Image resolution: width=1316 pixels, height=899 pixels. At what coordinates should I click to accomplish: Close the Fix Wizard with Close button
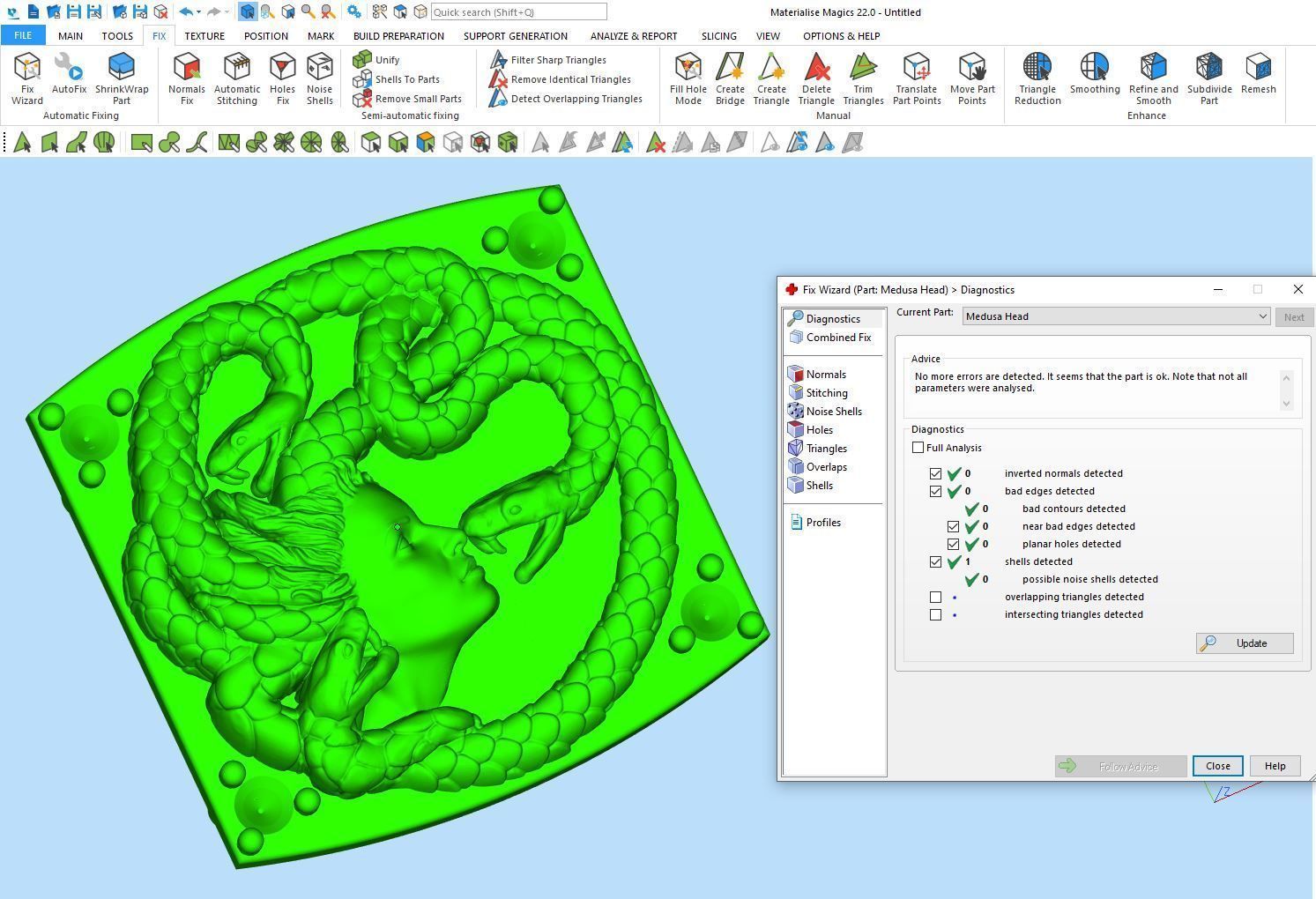(x=1218, y=766)
